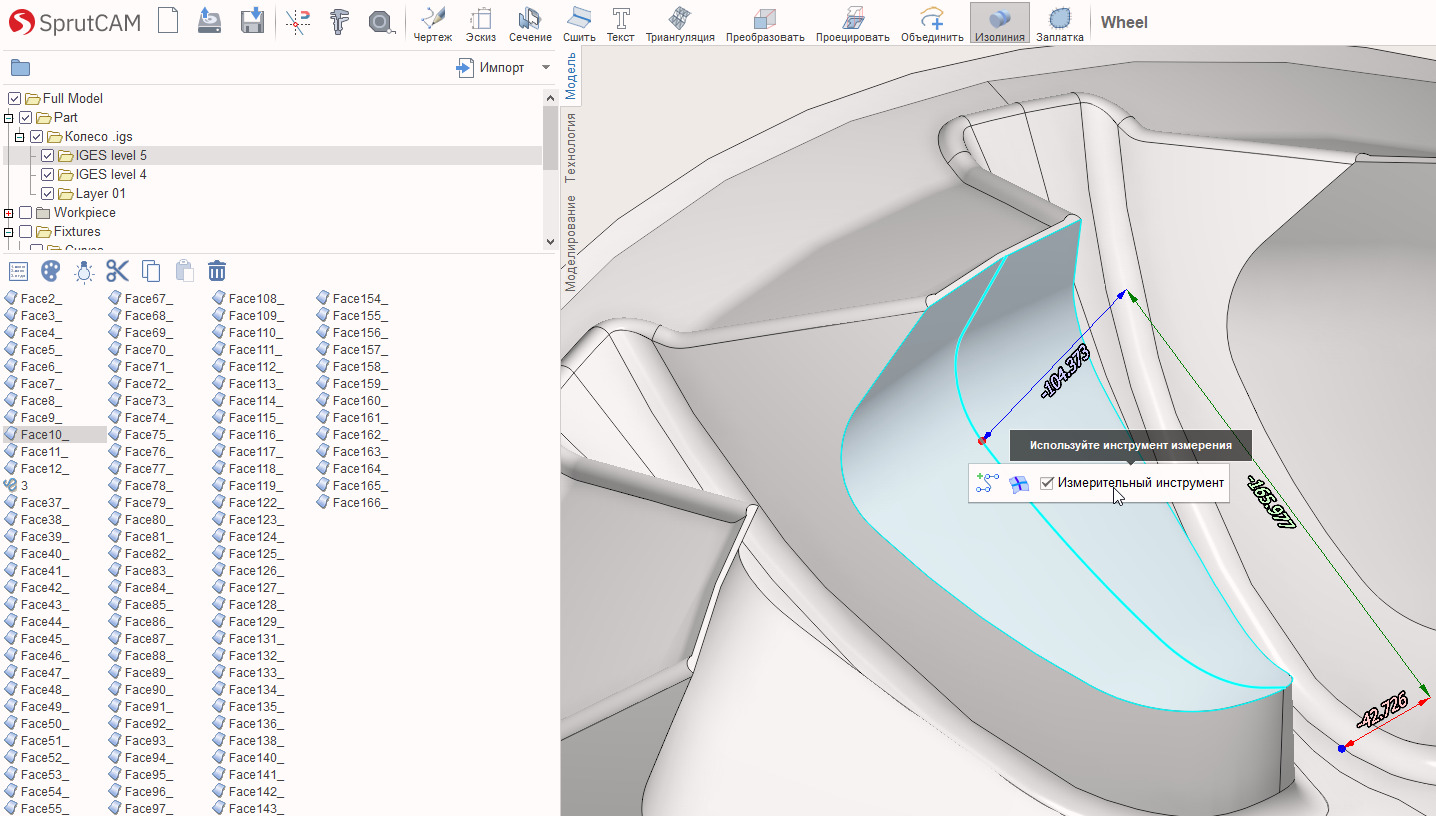
Task: Select the Триангуляция tool
Action: click(680, 24)
